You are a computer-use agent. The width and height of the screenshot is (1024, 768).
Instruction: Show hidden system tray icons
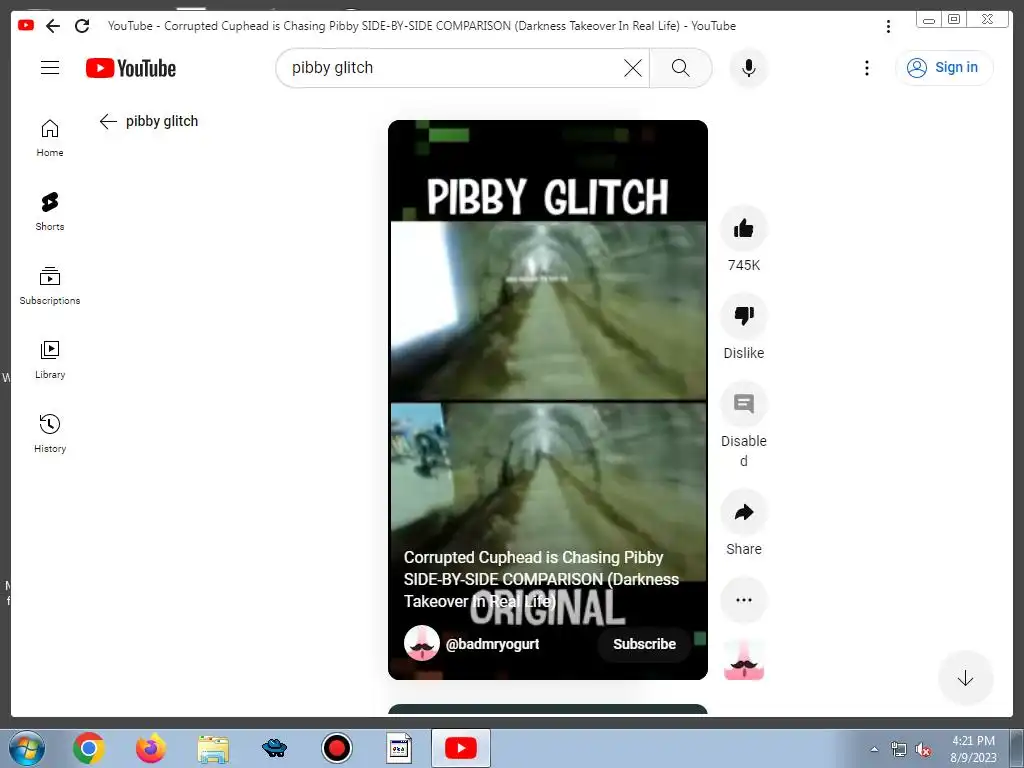(874, 749)
